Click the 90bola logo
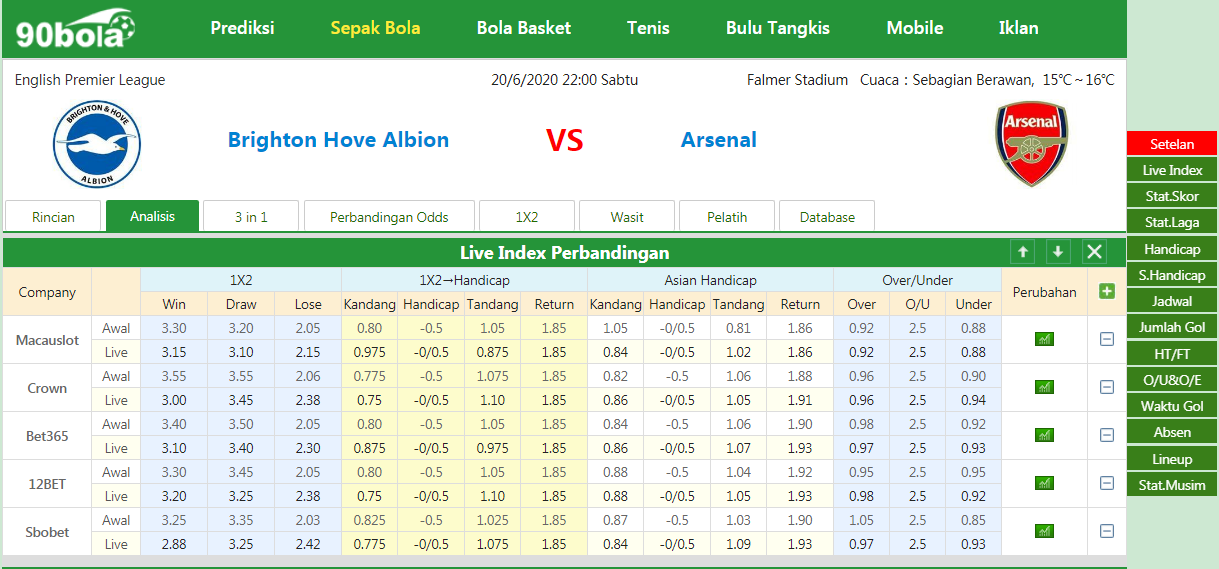 click(76, 29)
